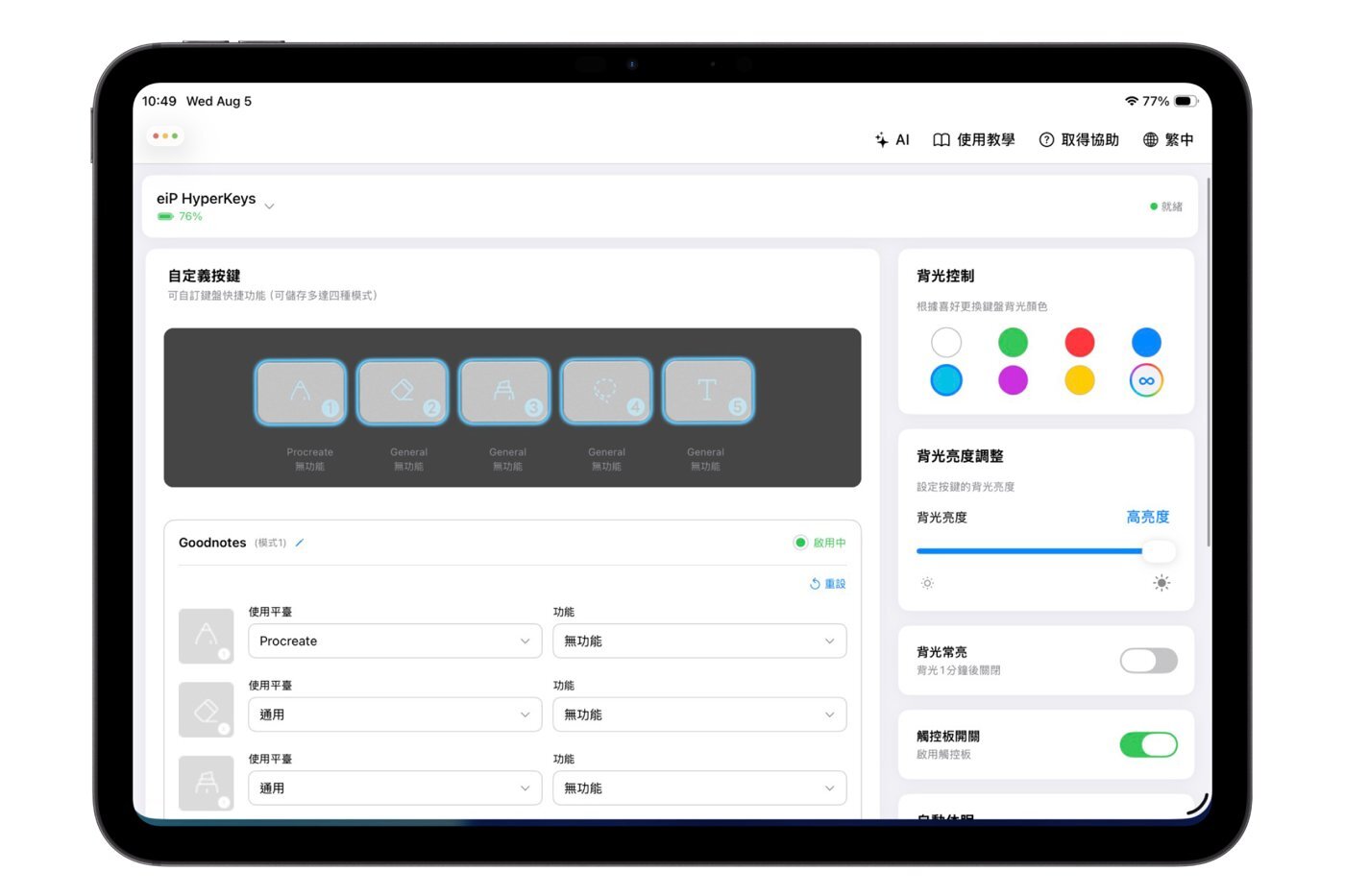
Task: Expand the eiP HyperKeys device chevron
Action: [269, 206]
